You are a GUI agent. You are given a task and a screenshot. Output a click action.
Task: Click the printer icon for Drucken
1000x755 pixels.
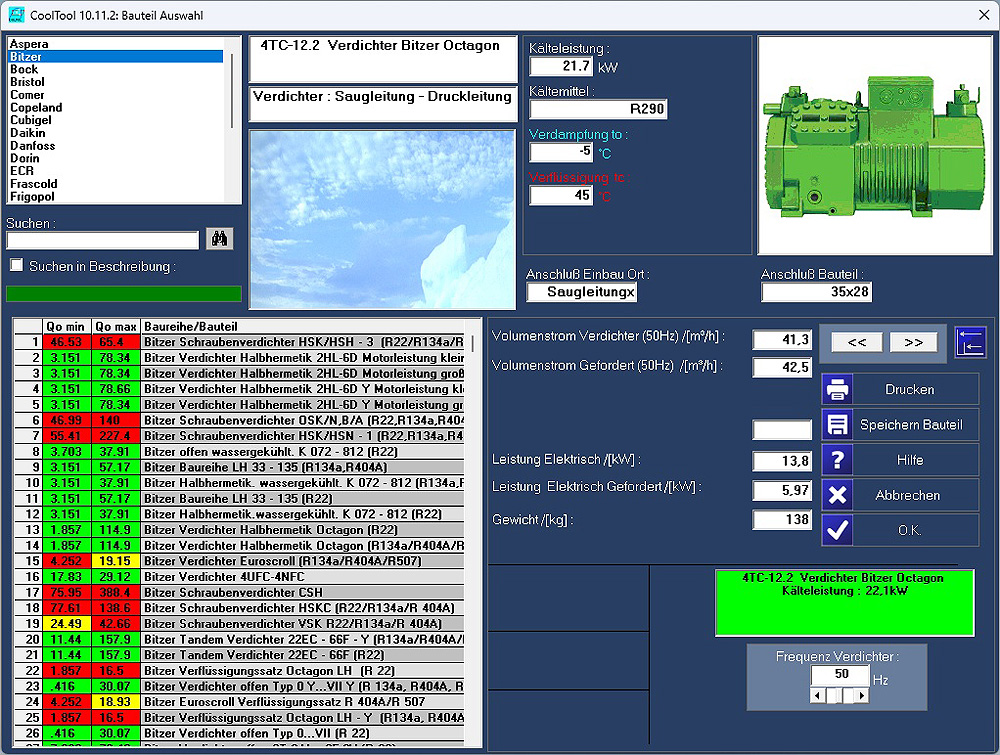837,389
